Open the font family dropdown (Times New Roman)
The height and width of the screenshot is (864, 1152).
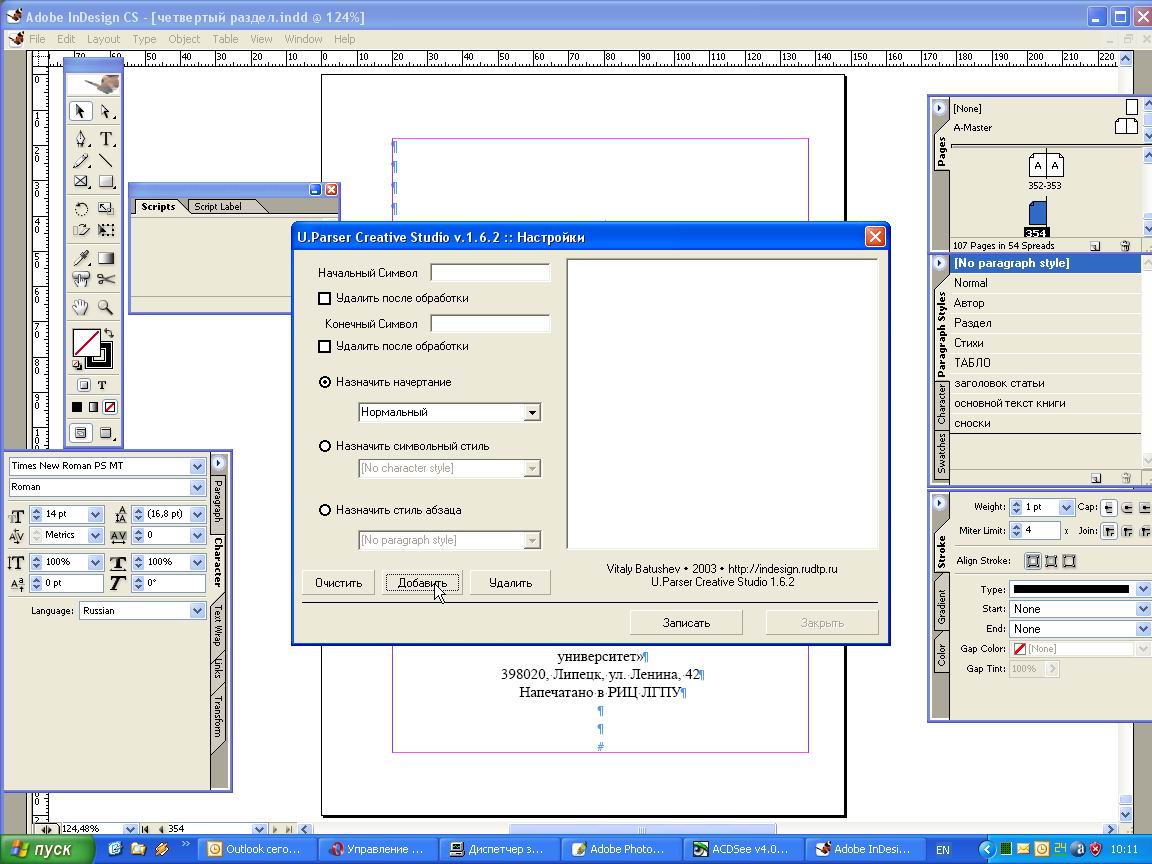[x=197, y=467]
